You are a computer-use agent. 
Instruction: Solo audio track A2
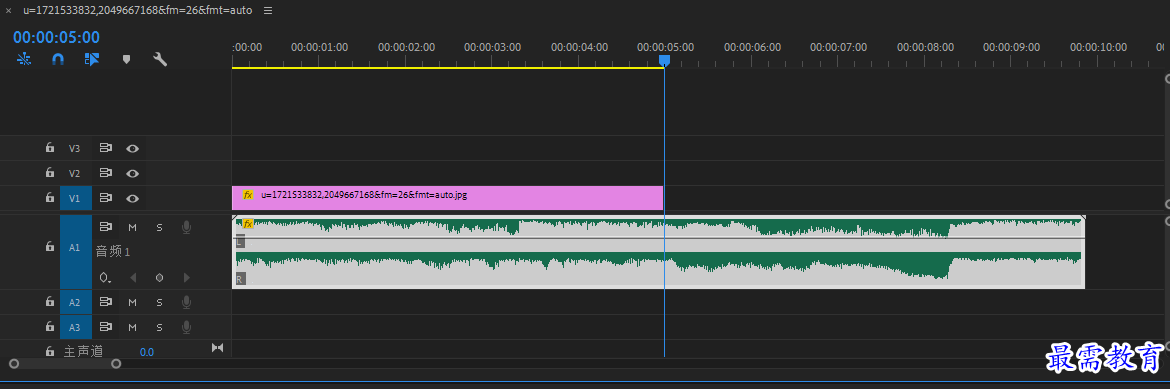pyautogui.click(x=159, y=302)
